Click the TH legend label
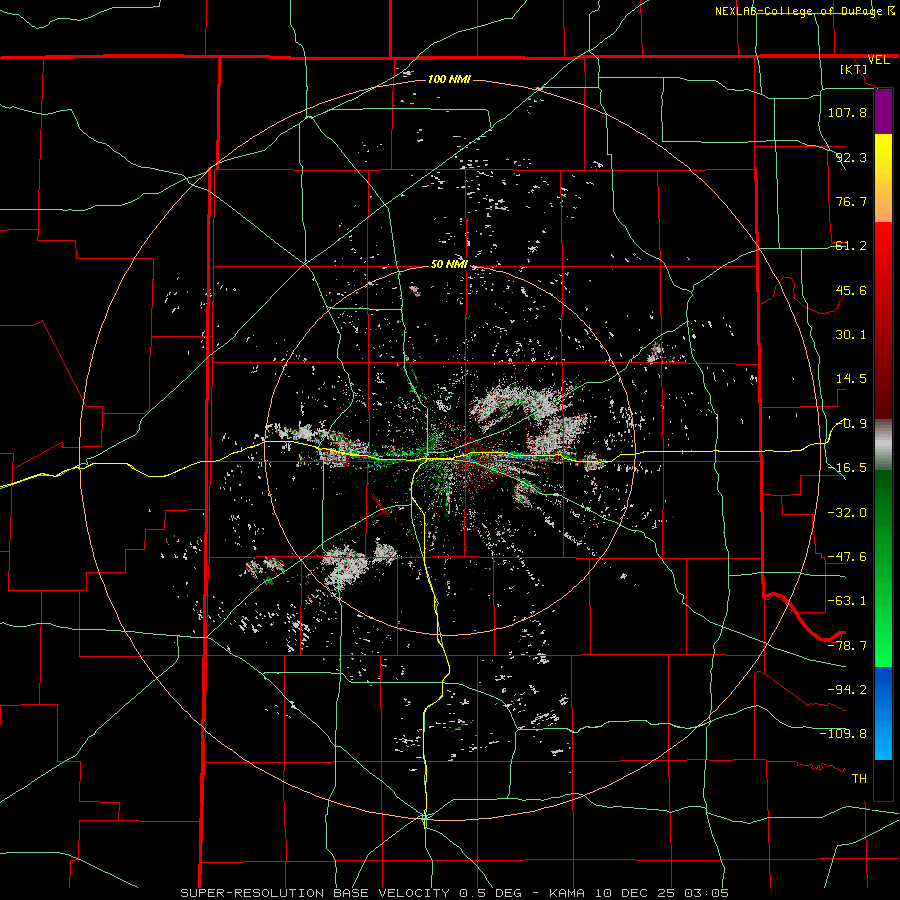 click(859, 778)
